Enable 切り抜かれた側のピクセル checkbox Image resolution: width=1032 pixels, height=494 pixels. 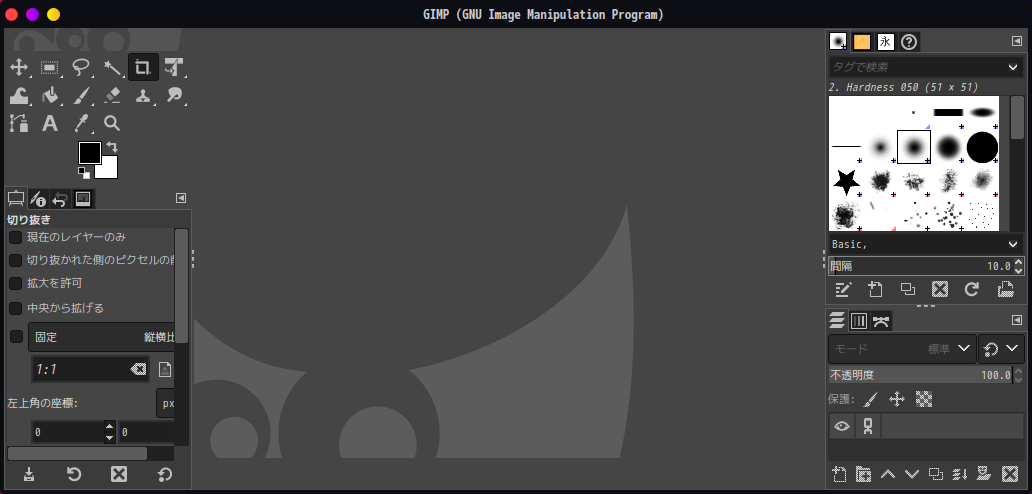coord(15,260)
